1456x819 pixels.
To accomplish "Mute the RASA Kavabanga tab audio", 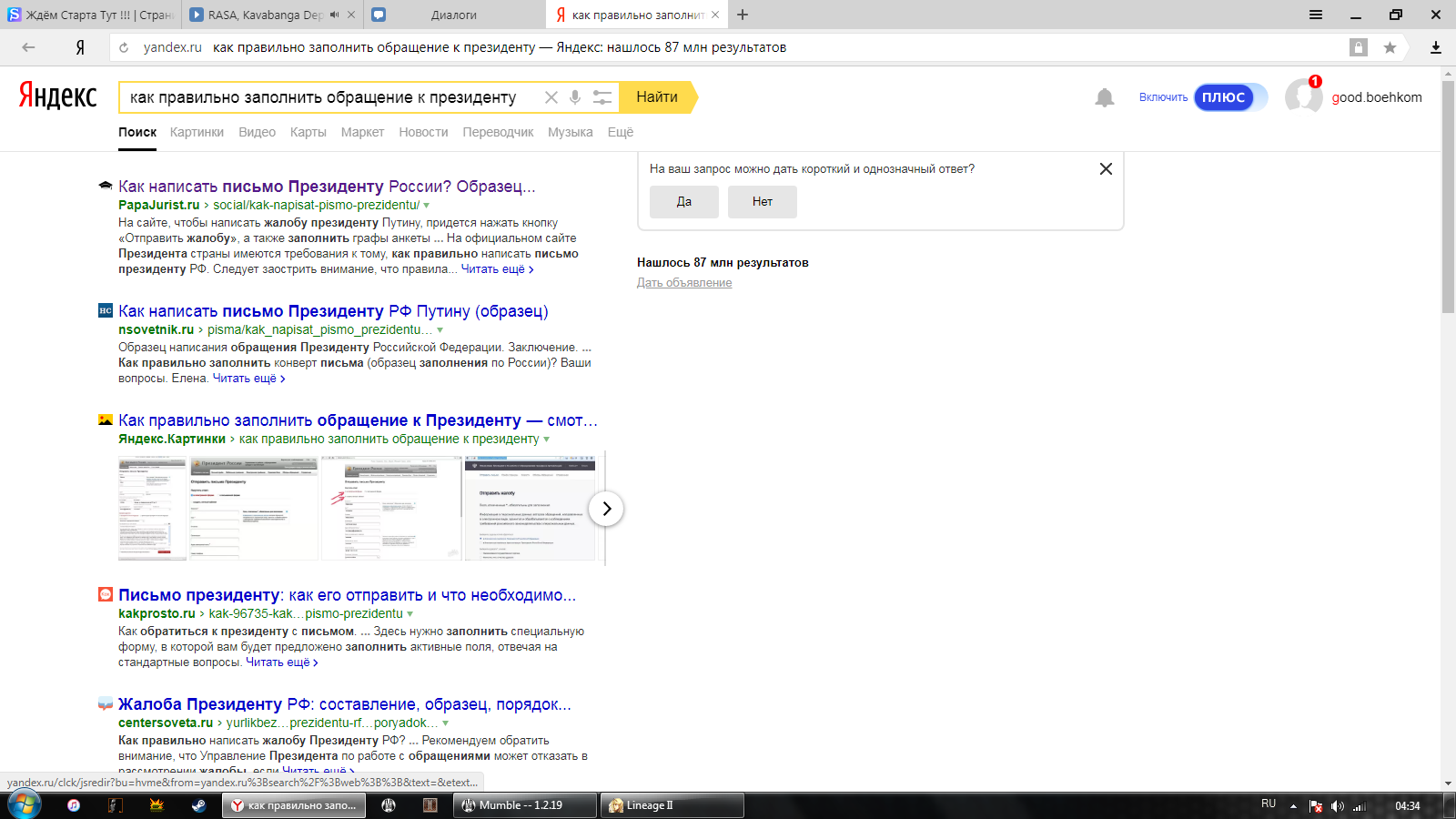I will (334, 15).
